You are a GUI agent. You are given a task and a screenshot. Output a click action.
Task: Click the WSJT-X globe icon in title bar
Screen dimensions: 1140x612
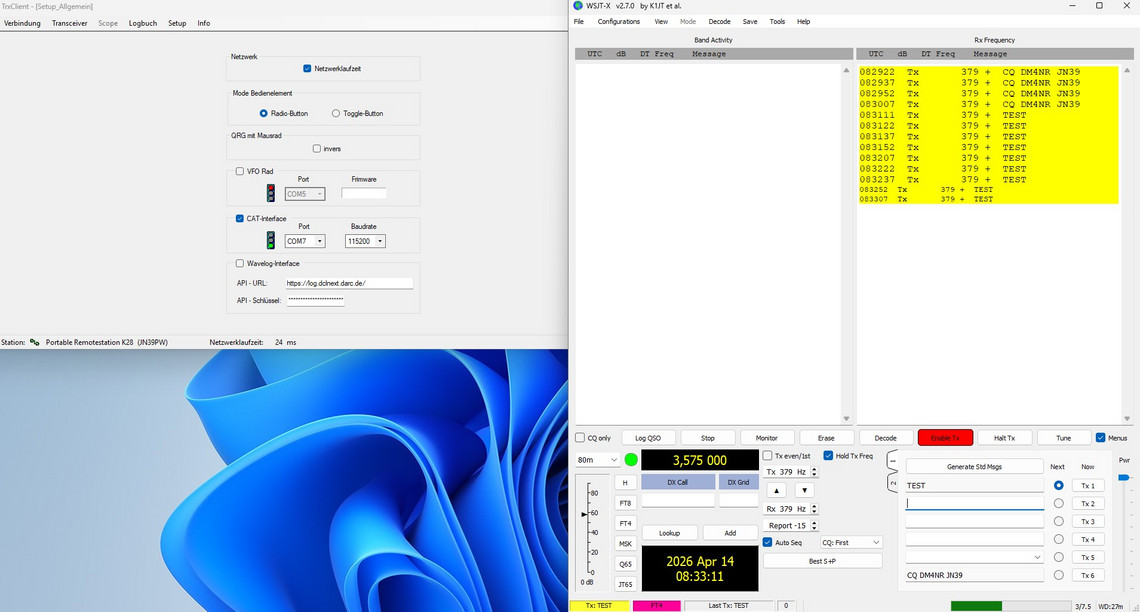[578, 6]
